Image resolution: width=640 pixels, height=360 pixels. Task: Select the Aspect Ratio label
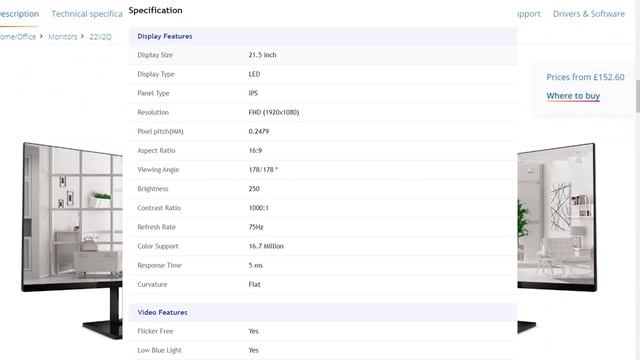156,151
